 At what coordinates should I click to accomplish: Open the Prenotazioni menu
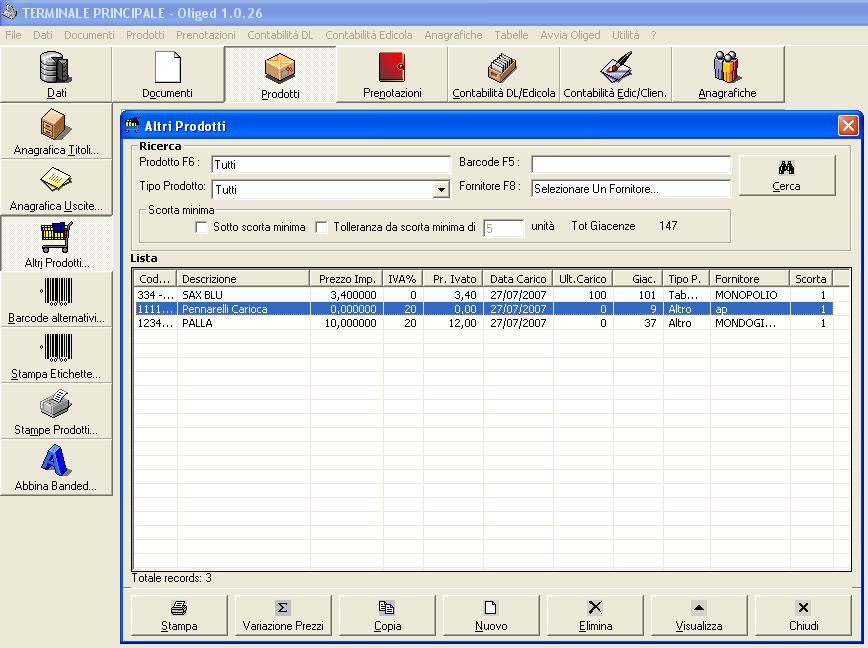pos(205,35)
